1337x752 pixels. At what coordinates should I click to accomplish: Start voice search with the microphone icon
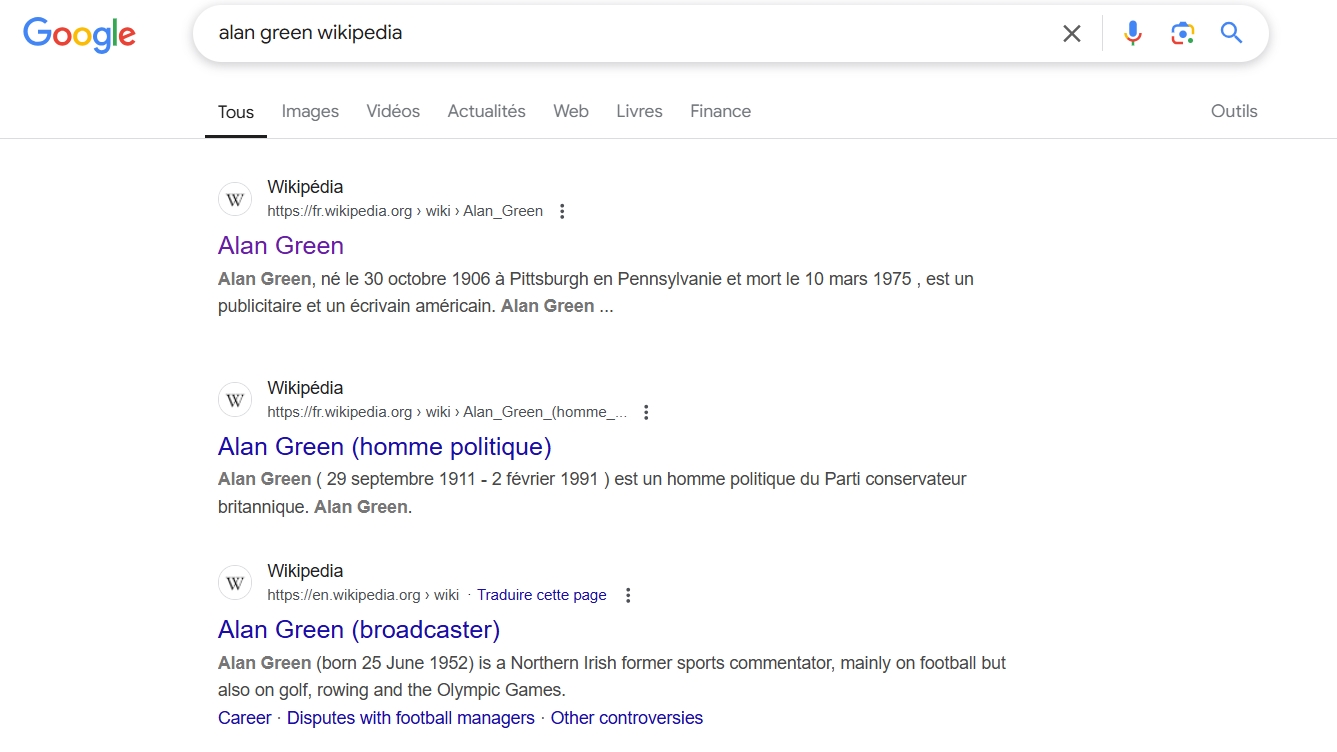[x=1132, y=33]
